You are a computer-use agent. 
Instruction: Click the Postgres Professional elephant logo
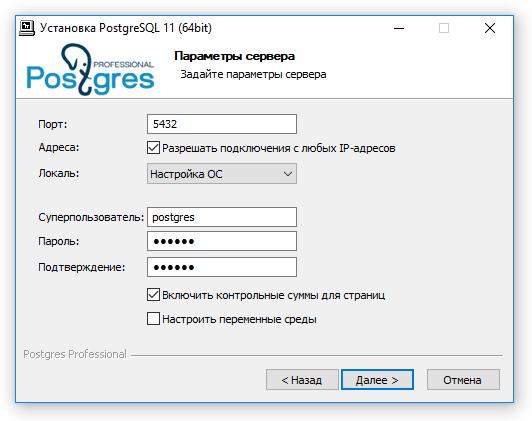pyautogui.click(x=90, y=69)
